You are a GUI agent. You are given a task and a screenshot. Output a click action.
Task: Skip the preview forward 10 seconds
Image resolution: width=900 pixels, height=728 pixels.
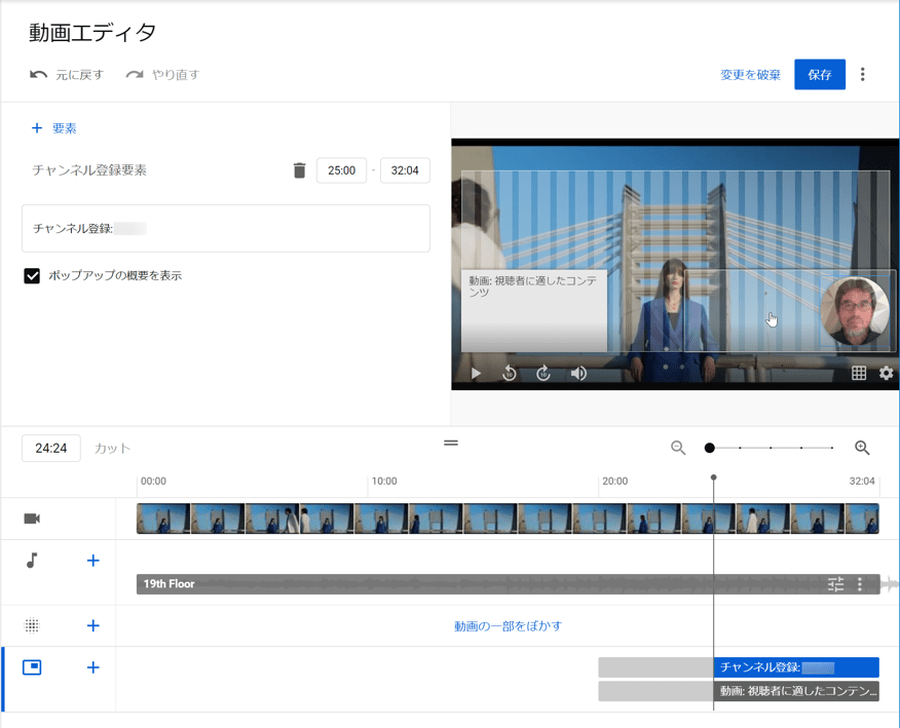[x=544, y=373]
